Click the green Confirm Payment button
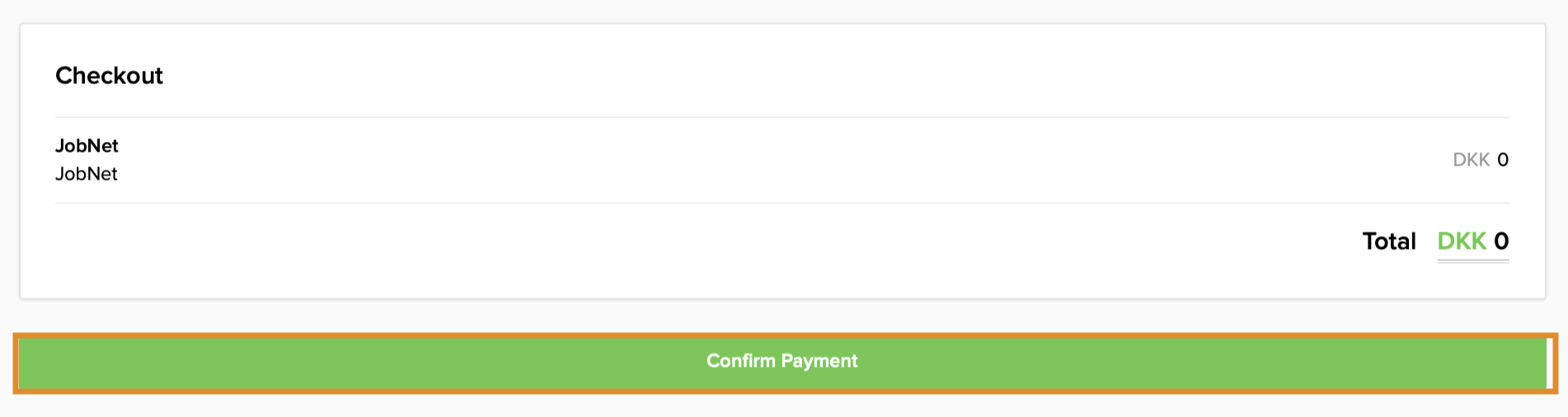 click(x=782, y=362)
